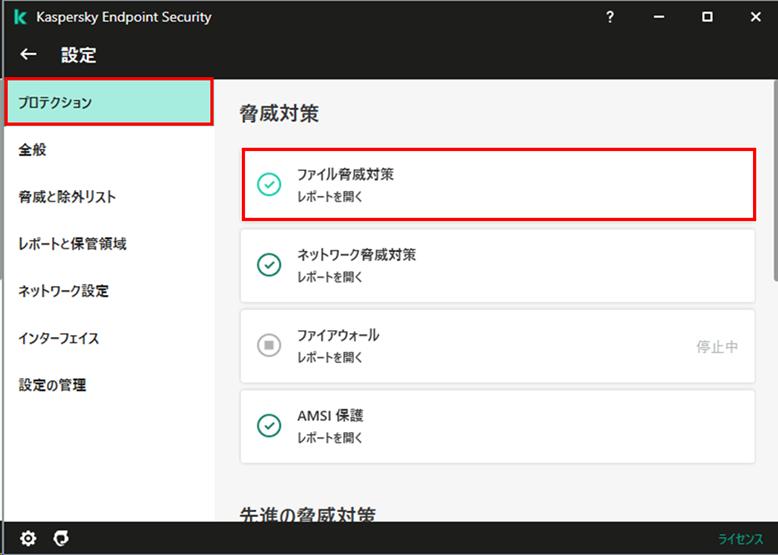The image size is (778, 555).
Task: Open the AMSI 保護 component title
Action: pyautogui.click(x=330, y=416)
